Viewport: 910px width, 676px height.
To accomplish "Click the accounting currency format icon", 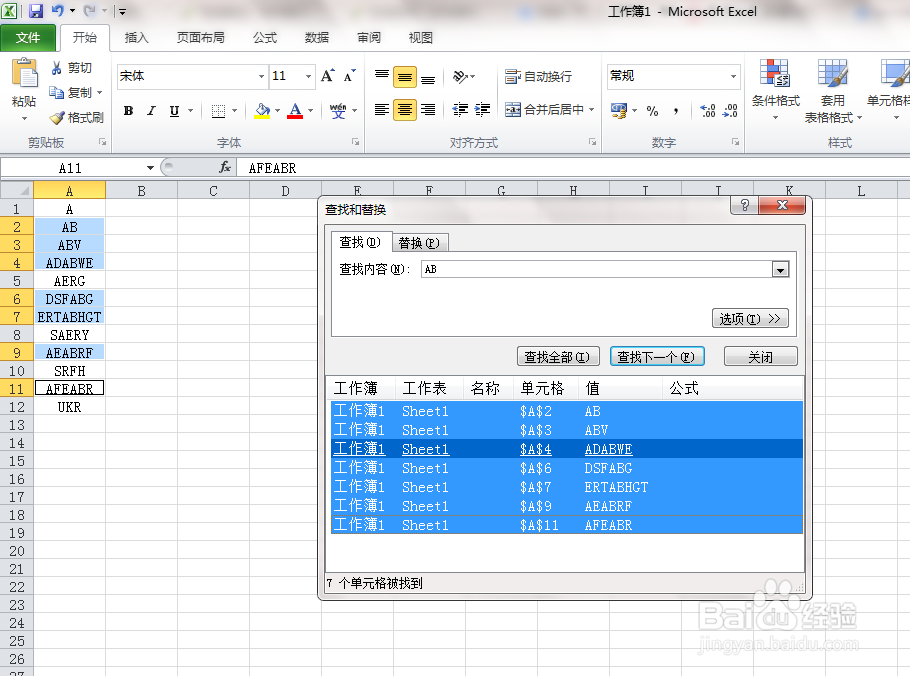I will click(619, 110).
